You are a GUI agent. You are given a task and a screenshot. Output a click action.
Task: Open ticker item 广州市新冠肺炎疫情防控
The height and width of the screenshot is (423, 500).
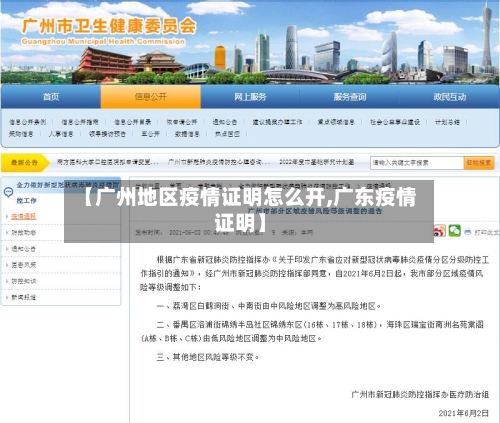point(219,162)
